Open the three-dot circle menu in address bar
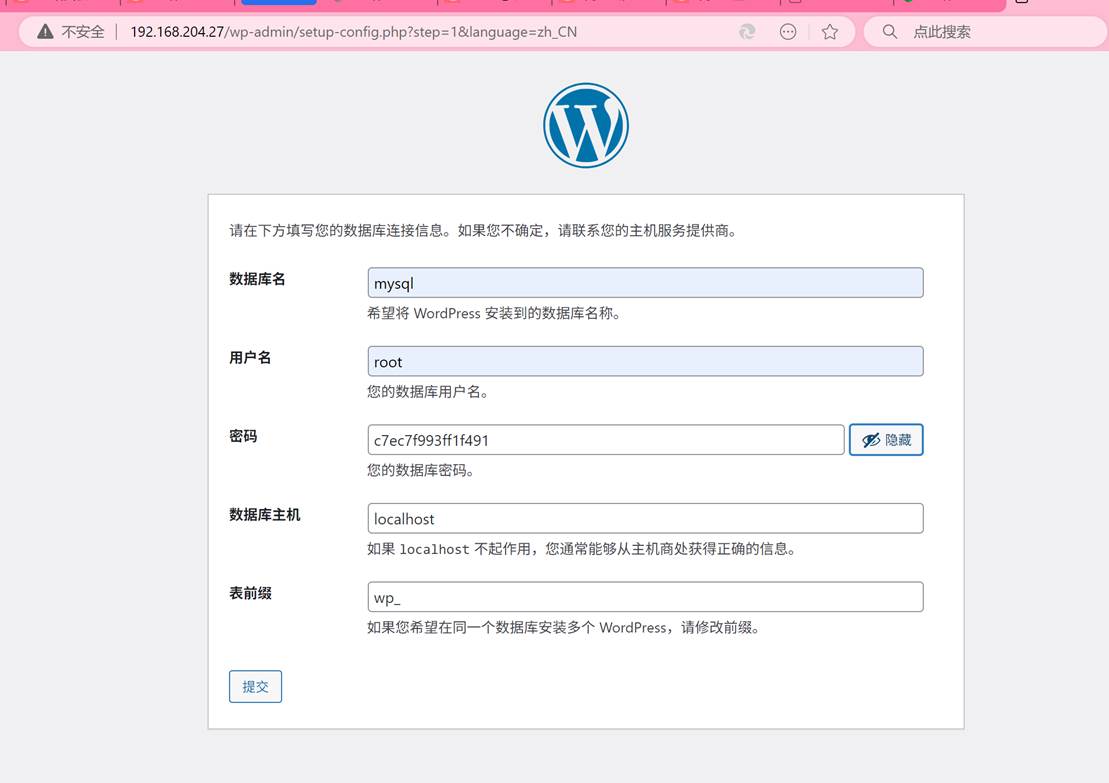 tap(788, 31)
